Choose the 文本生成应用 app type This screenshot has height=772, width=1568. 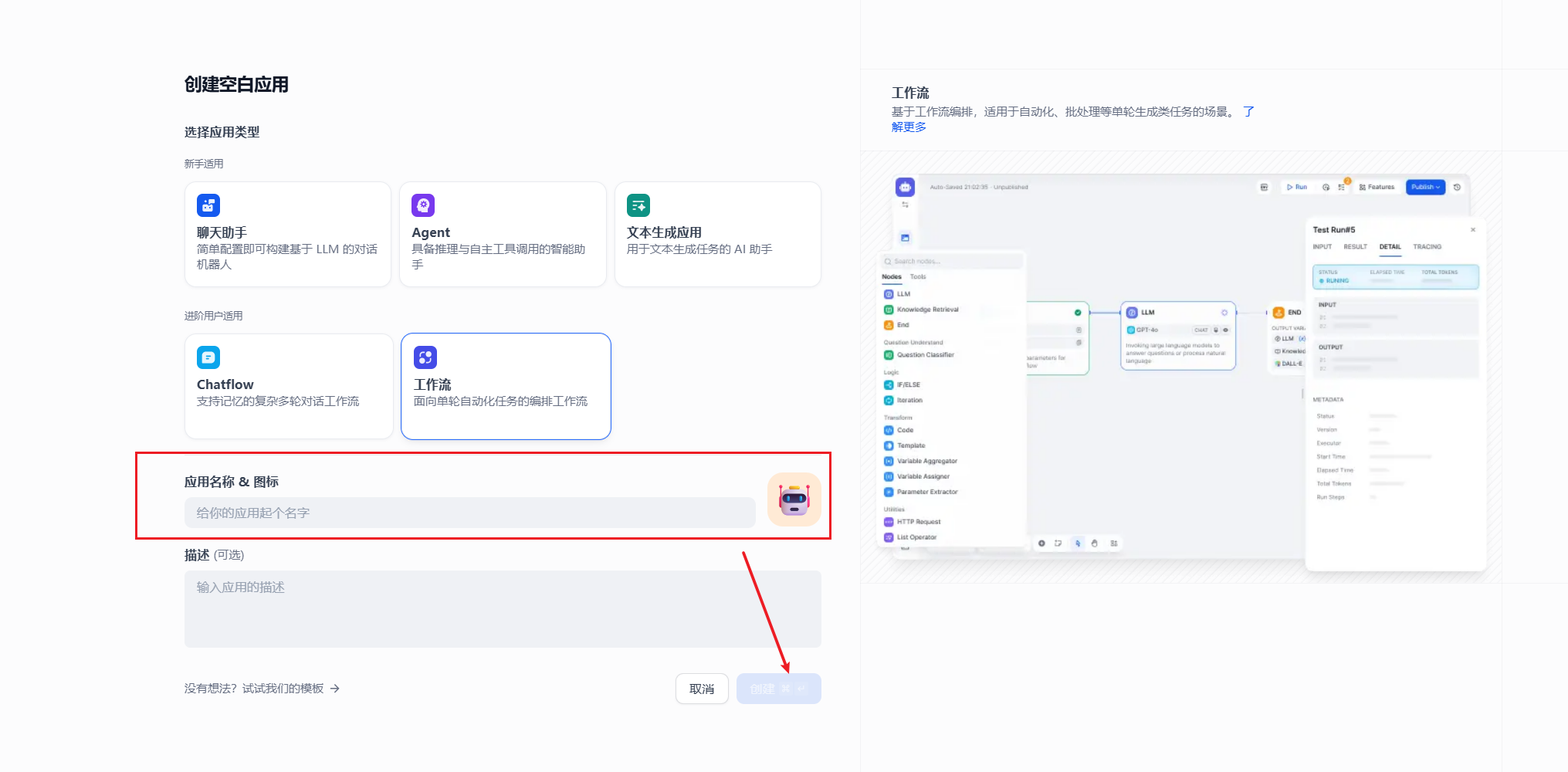pos(717,234)
